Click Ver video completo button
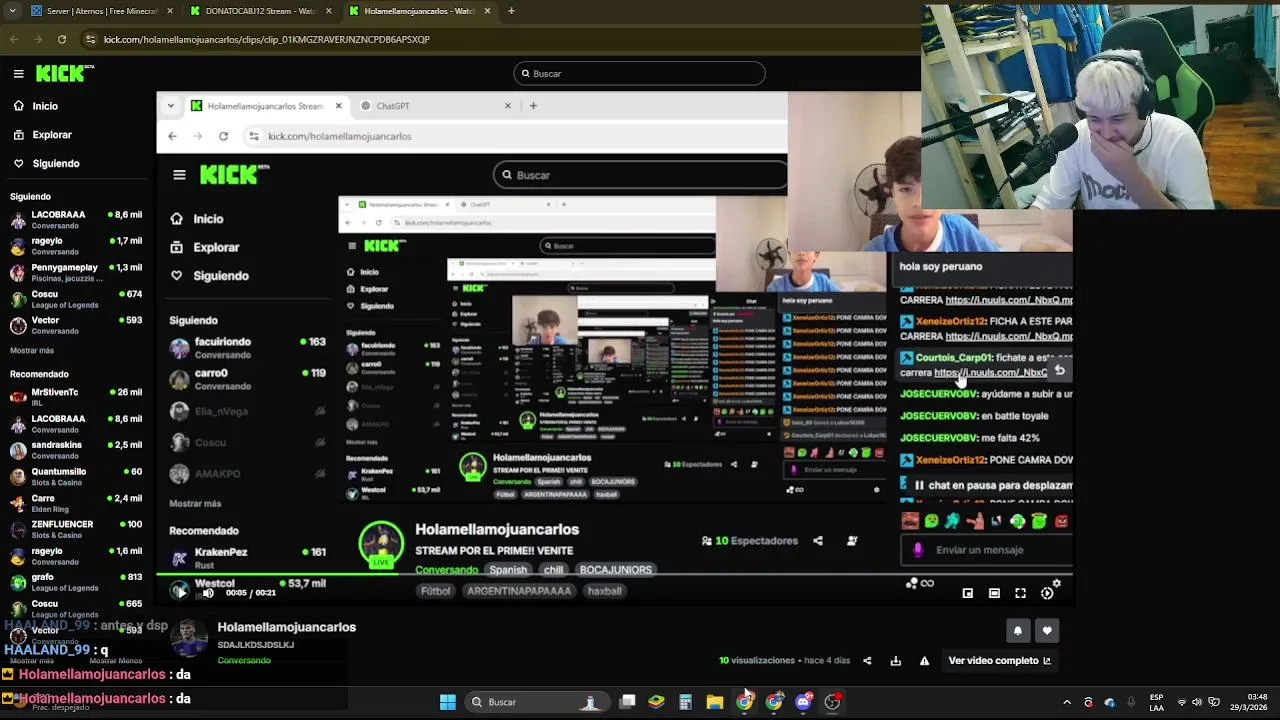 pos(999,660)
